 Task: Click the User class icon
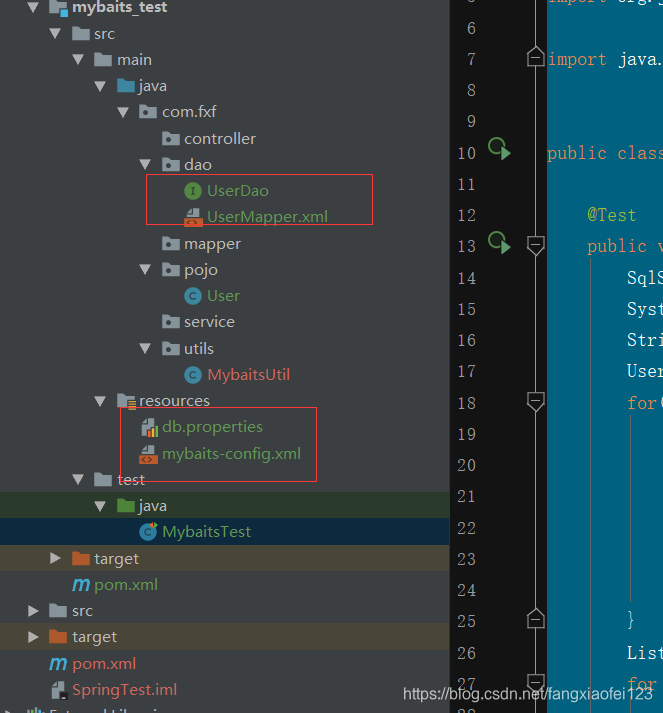(193, 296)
